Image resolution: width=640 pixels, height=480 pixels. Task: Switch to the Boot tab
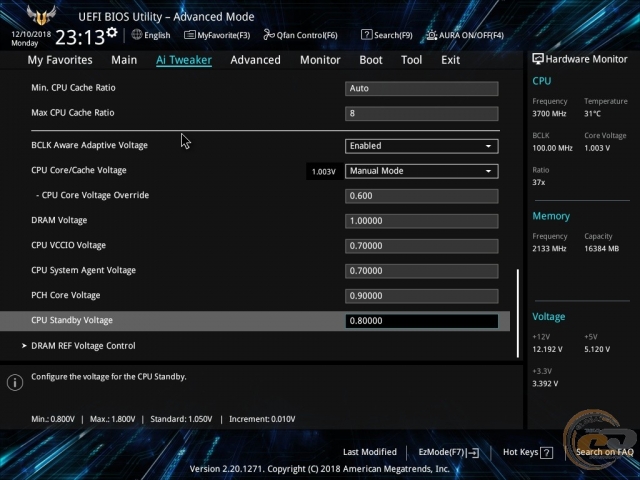tap(371, 60)
